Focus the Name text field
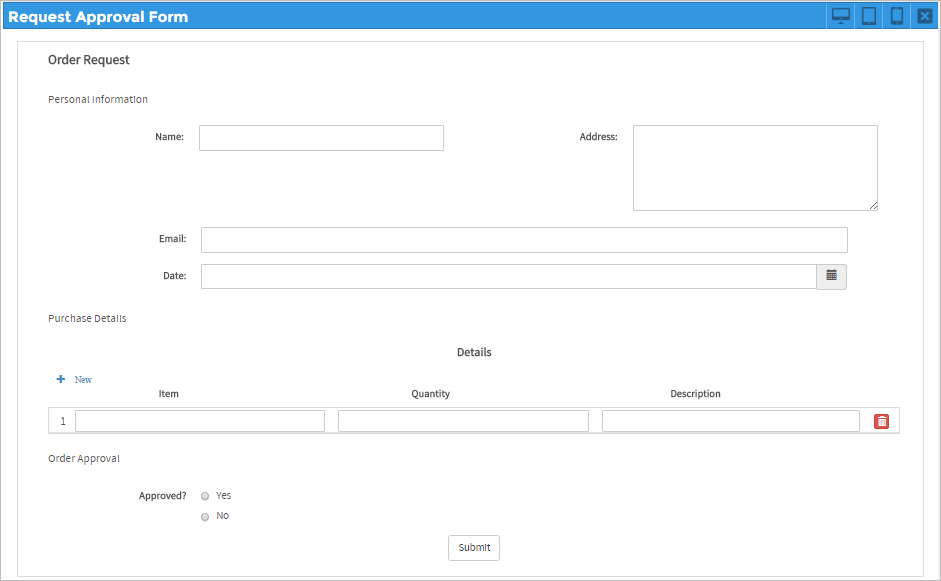This screenshot has width=941, height=581. [x=321, y=138]
